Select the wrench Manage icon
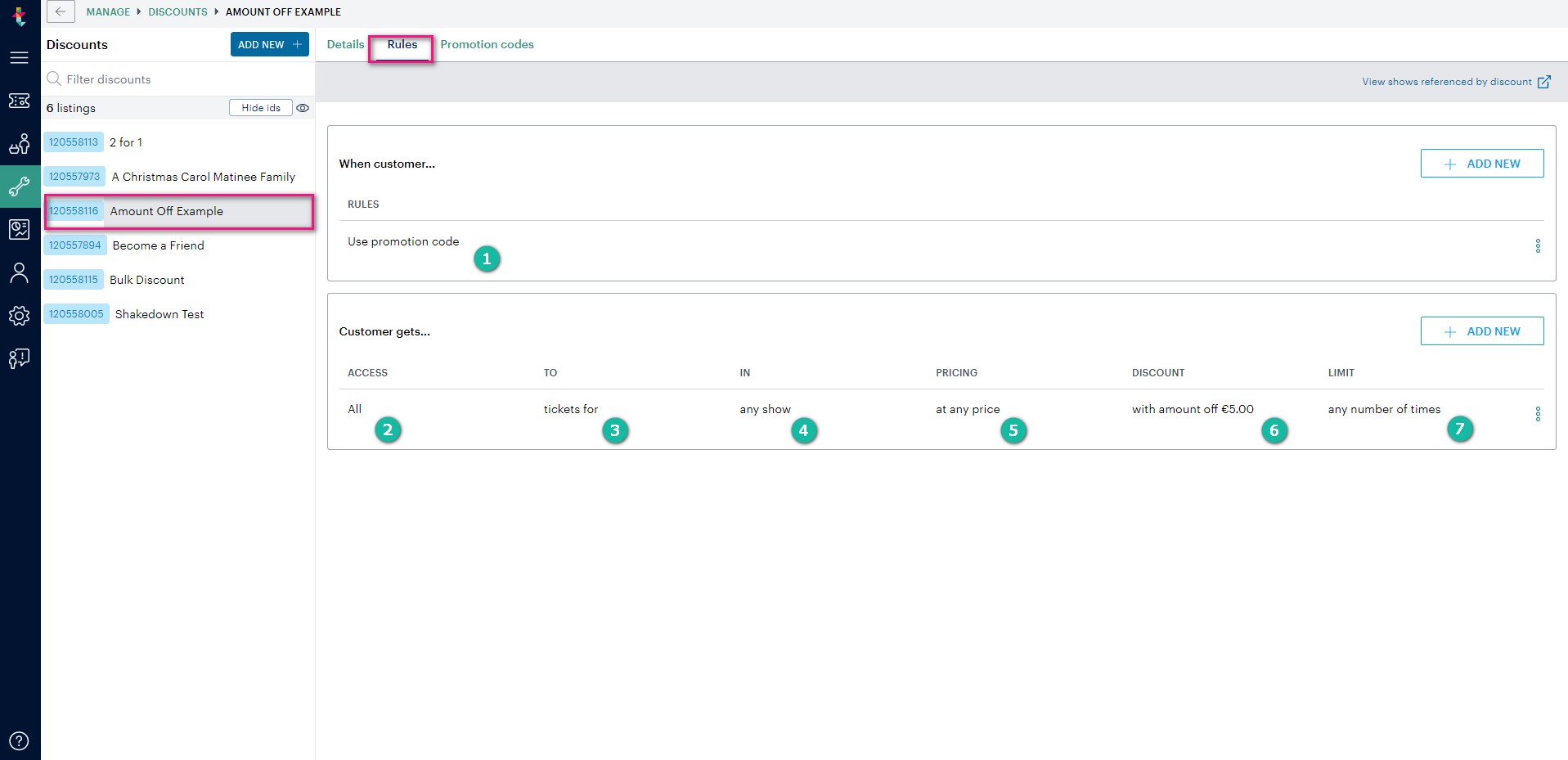This screenshot has height=760, width=1568. 19,187
